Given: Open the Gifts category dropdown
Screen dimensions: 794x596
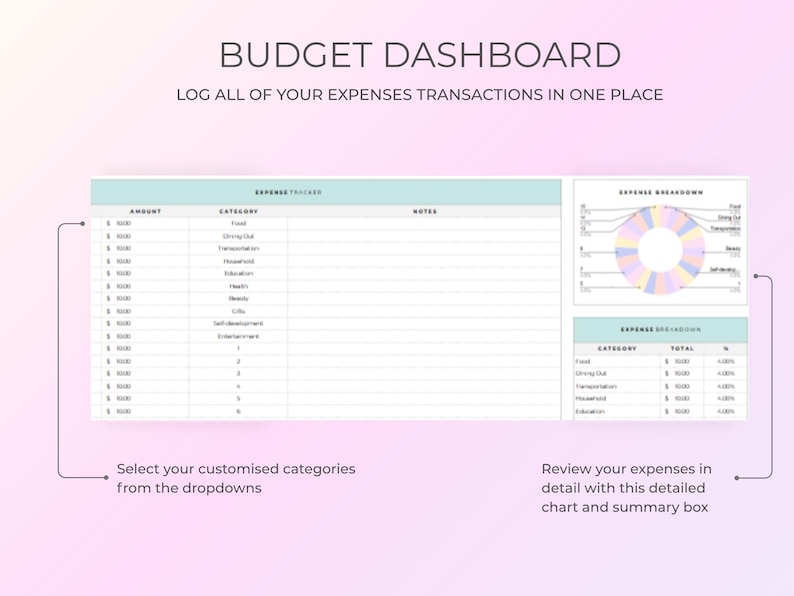Looking at the screenshot, I should pyautogui.click(x=239, y=311).
